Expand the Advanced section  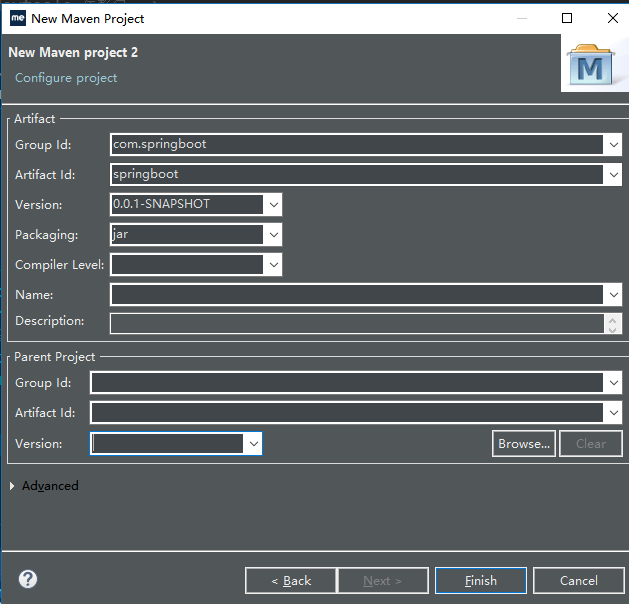(12, 486)
